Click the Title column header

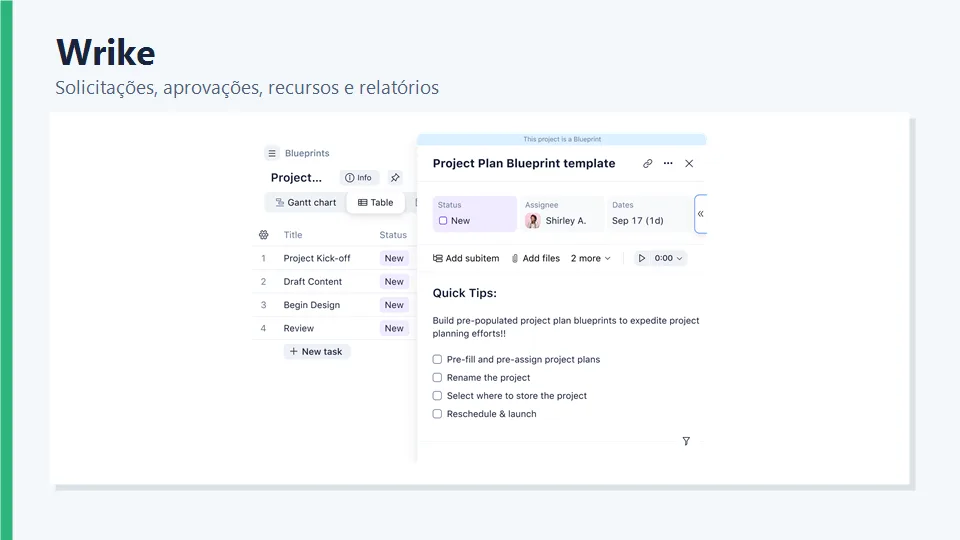(293, 234)
